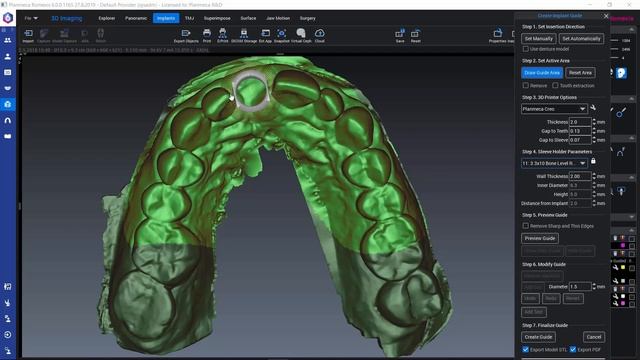Adjust Wall Thickness stepper
Screen dimensions: 640x360
594,176
